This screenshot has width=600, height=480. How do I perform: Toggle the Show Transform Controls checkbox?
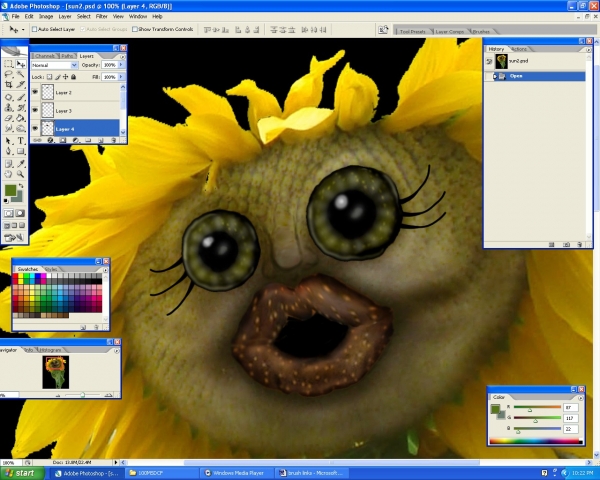[135, 29]
